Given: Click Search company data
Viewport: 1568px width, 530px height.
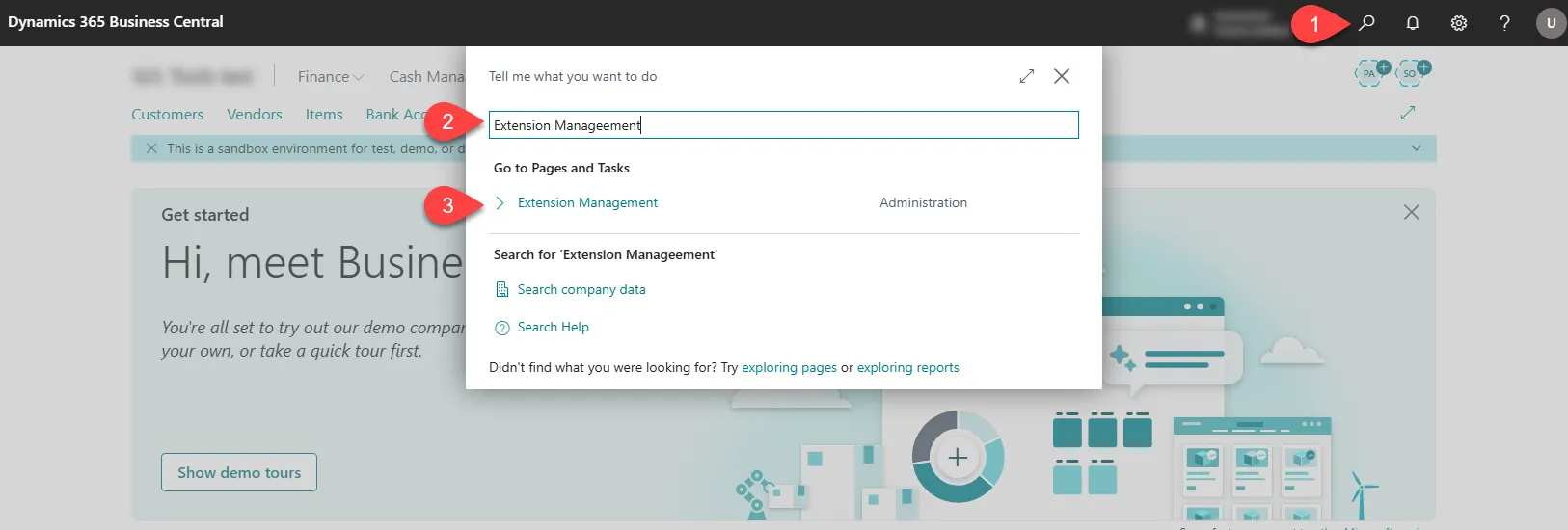Looking at the screenshot, I should [581, 290].
